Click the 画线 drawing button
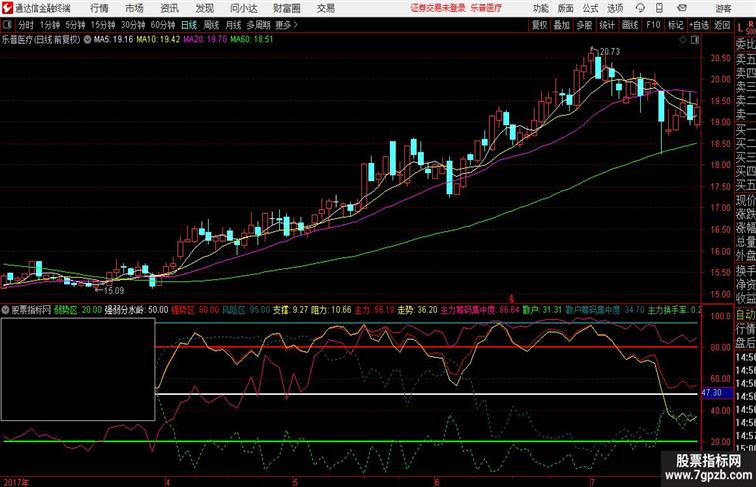This screenshot has width=756, height=487. click(630, 25)
